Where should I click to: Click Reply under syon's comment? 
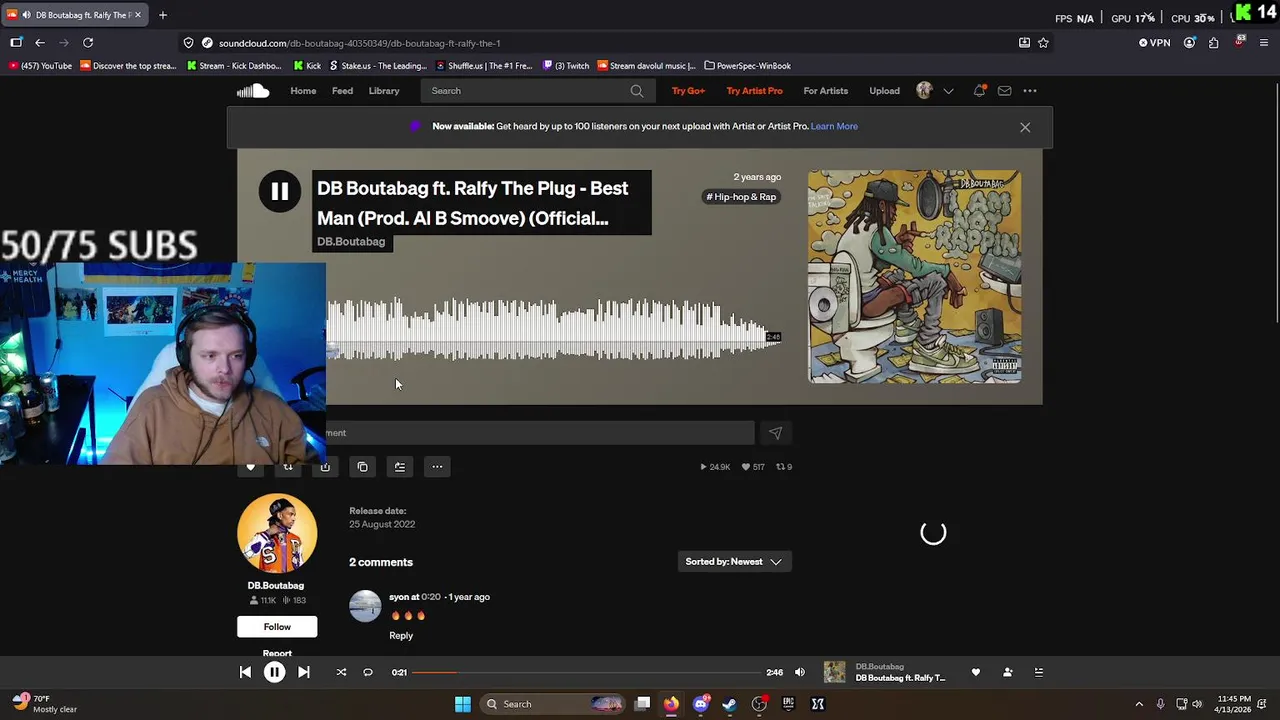(x=401, y=636)
